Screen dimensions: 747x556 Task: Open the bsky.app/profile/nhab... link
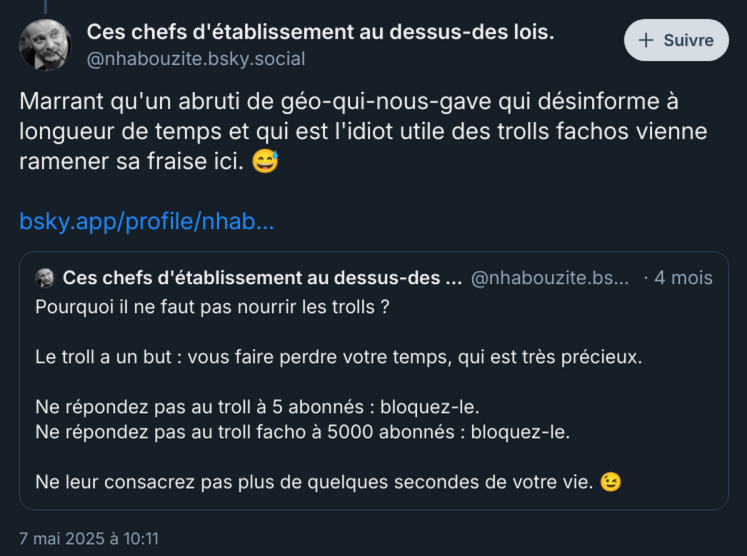(146, 221)
